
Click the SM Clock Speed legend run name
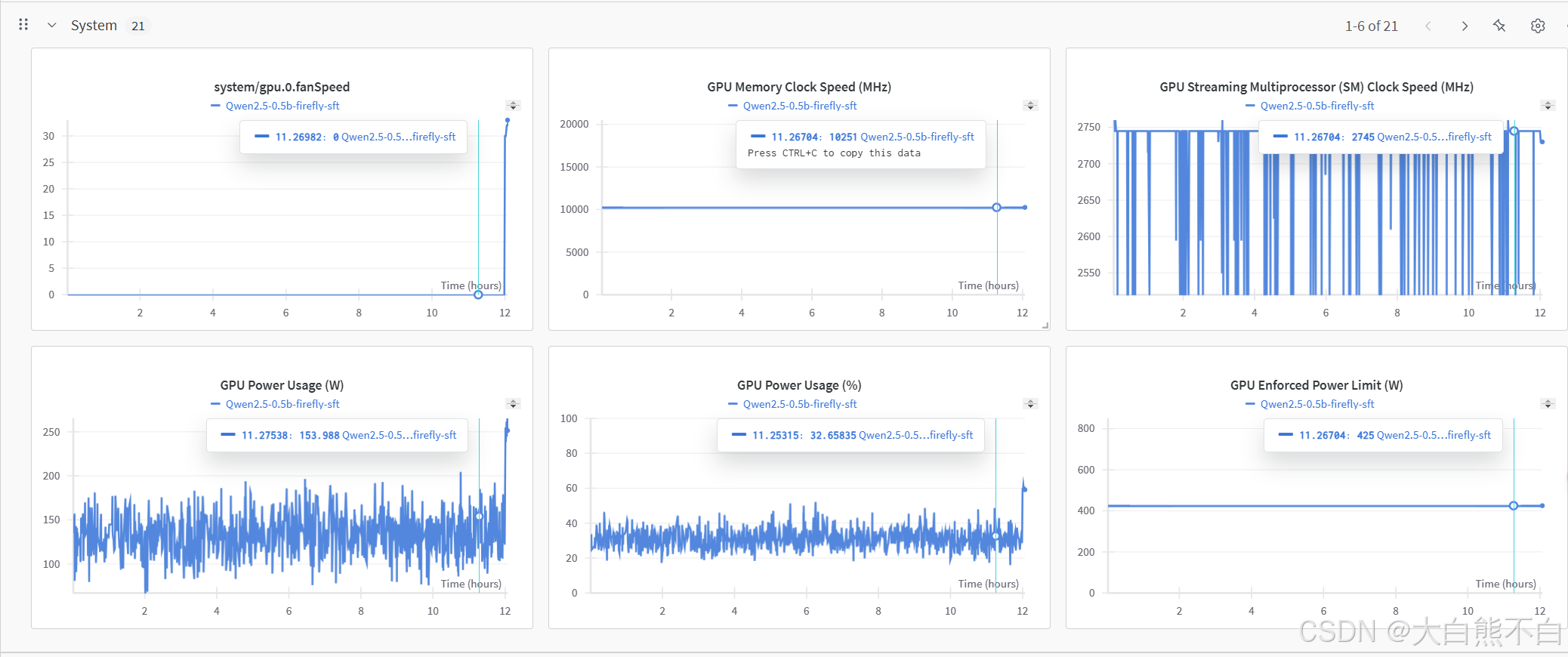(x=1317, y=106)
